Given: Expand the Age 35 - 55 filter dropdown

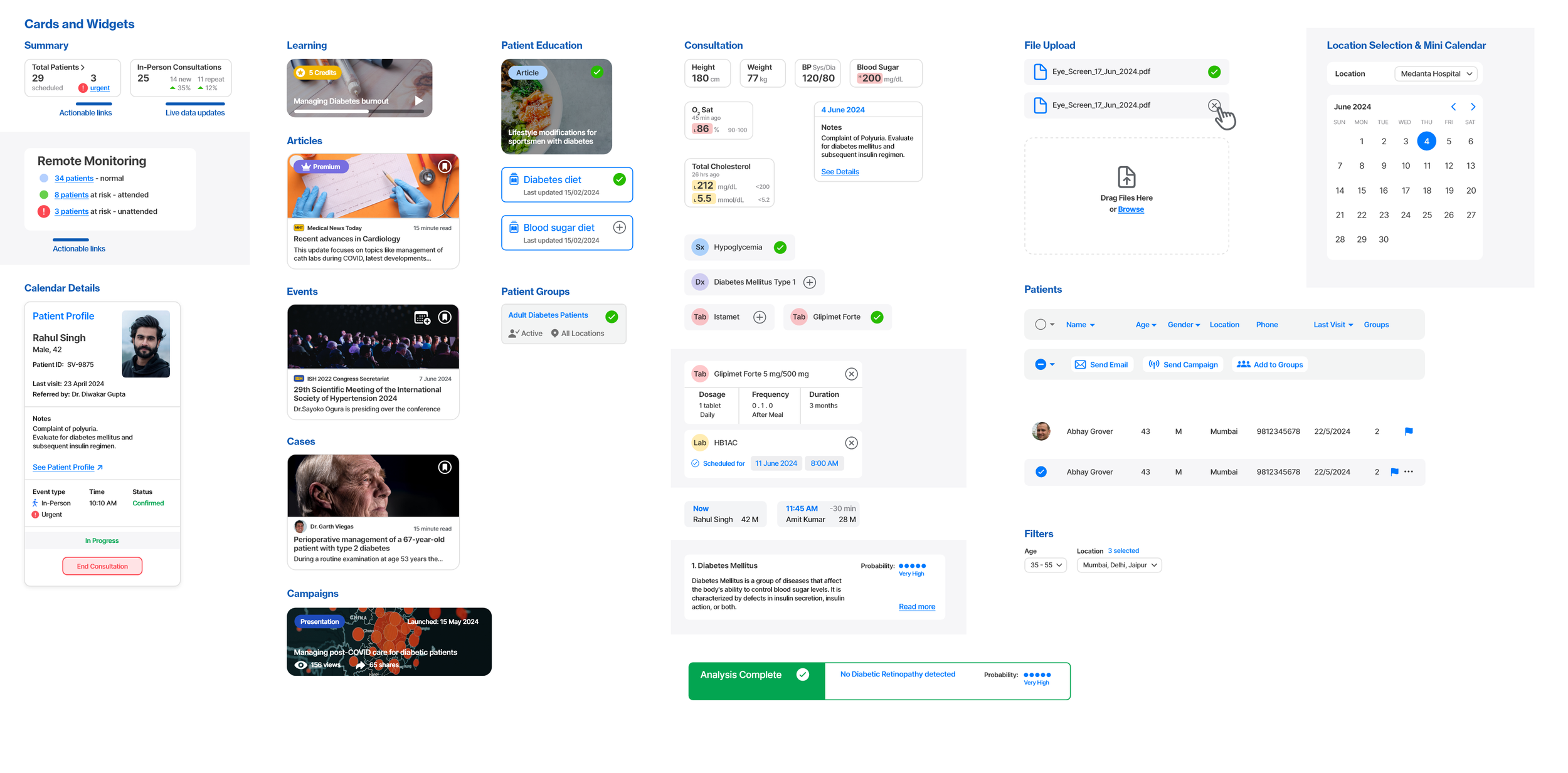Looking at the screenshot, I should click(x=1045, y=565).
